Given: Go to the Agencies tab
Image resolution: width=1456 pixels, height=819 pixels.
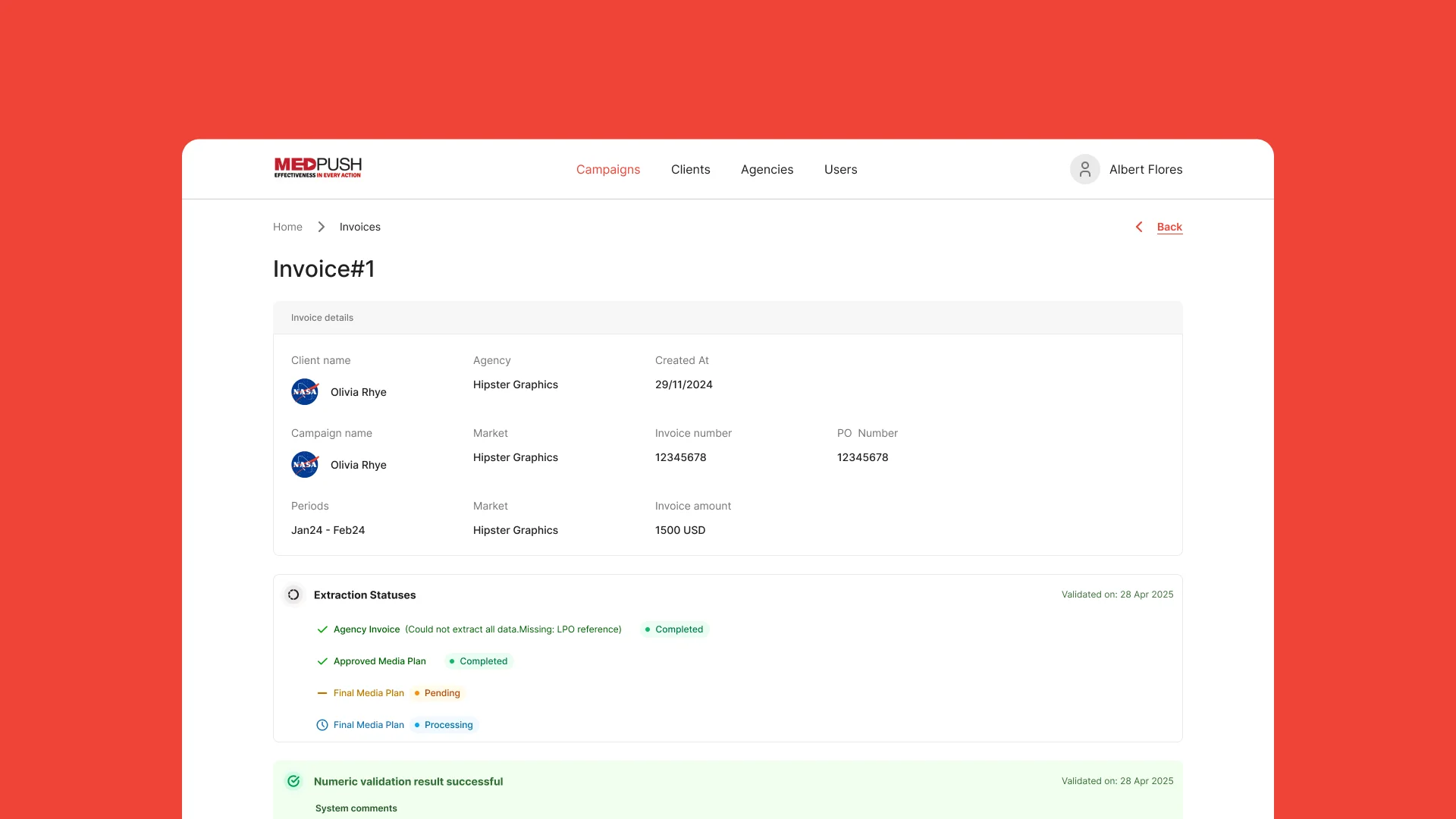Looking at the screenshot, I should click(x=767, y=169).
